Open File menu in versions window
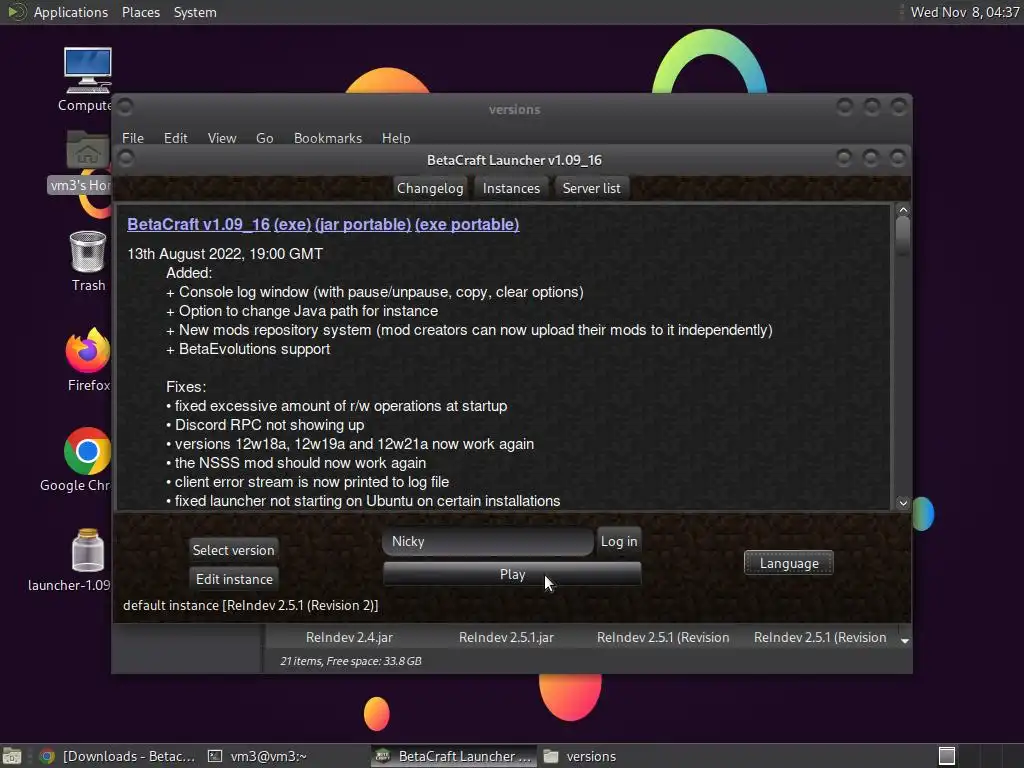 pos(133,138)
